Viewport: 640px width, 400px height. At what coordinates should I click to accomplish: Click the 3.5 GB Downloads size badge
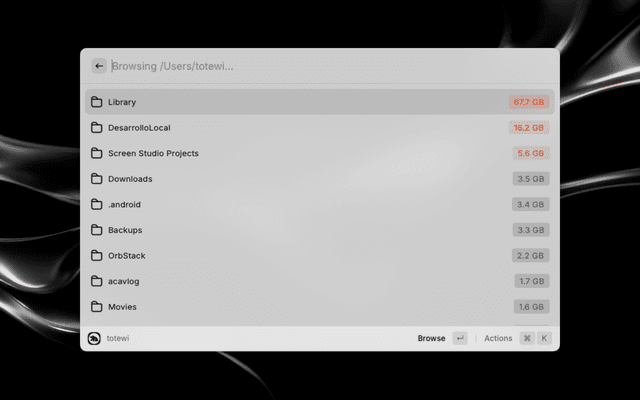point(531,179)
